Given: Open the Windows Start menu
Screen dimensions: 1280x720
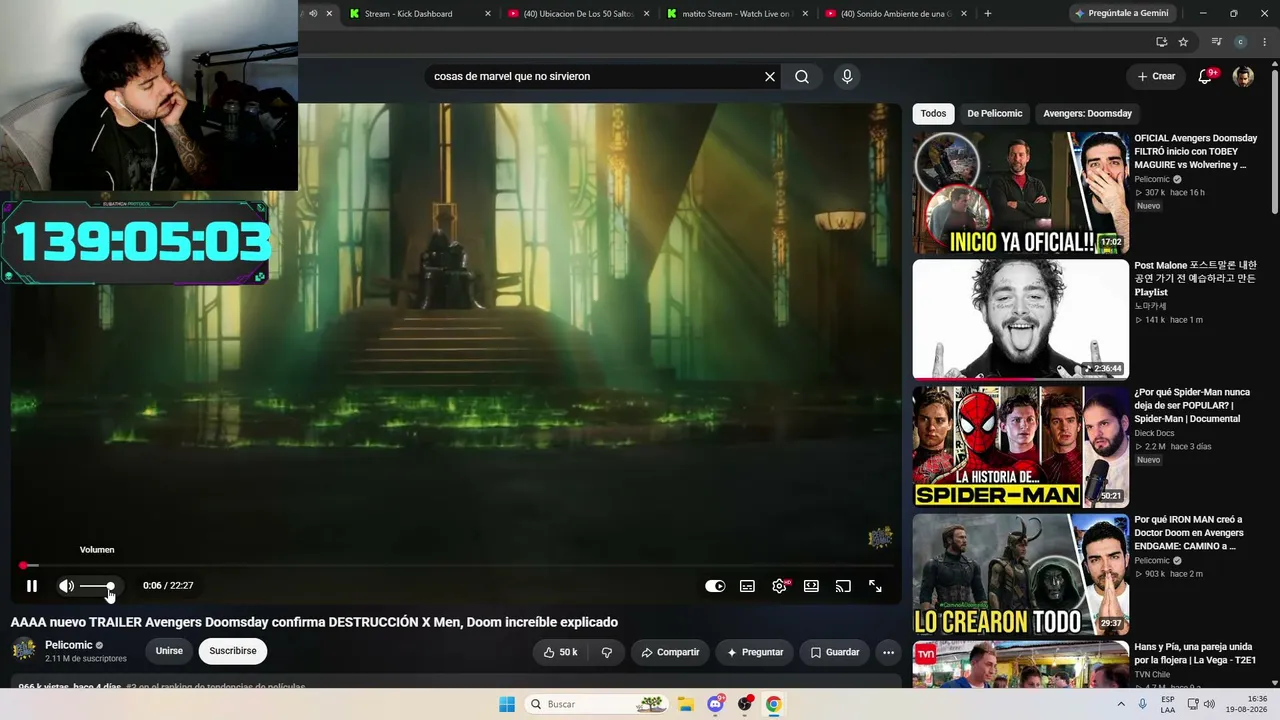Looking at the screenshot, I should tap(507, 704).
